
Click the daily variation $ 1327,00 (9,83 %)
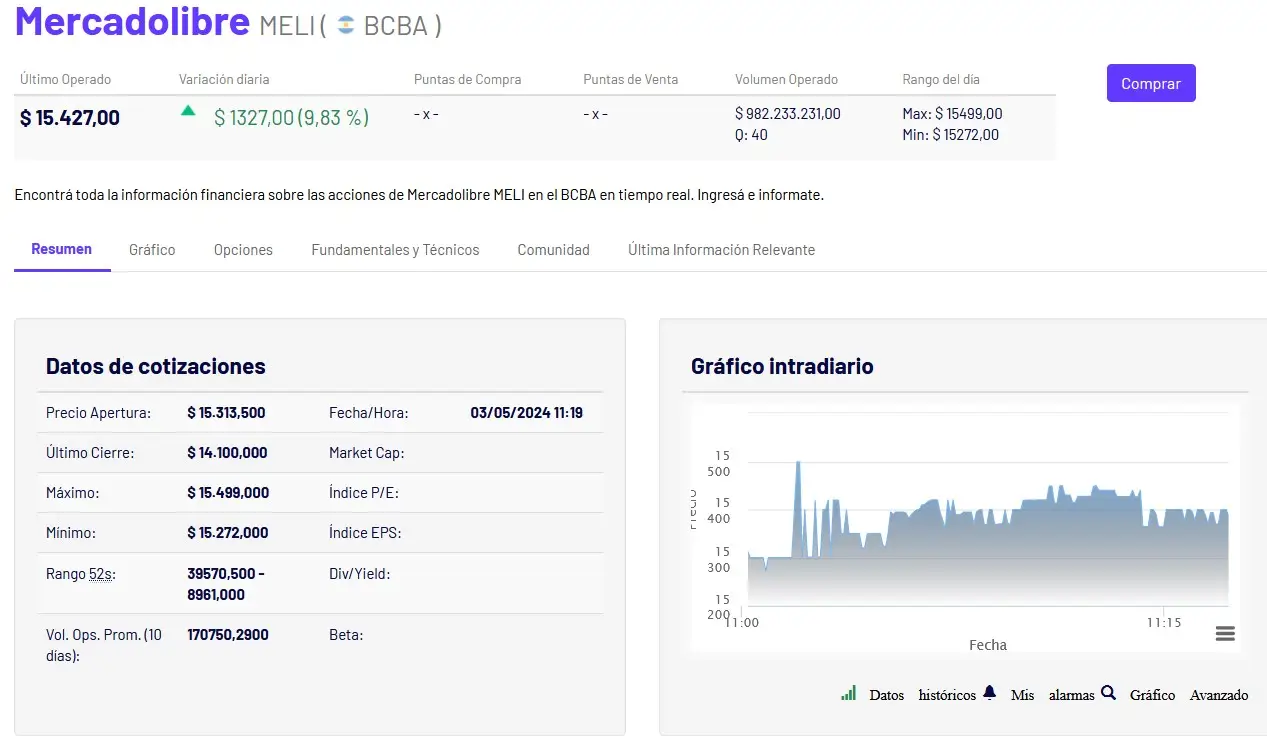click(292, 118)
